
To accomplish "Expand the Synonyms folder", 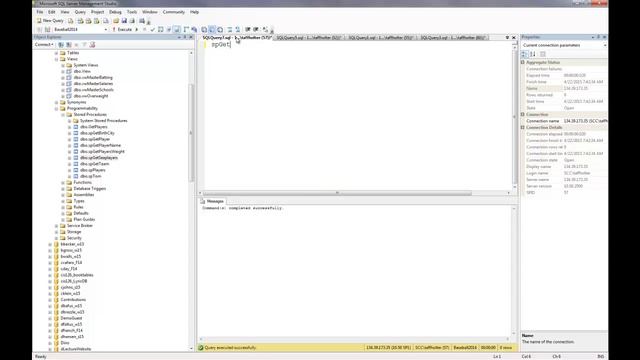I will (56, 102).
